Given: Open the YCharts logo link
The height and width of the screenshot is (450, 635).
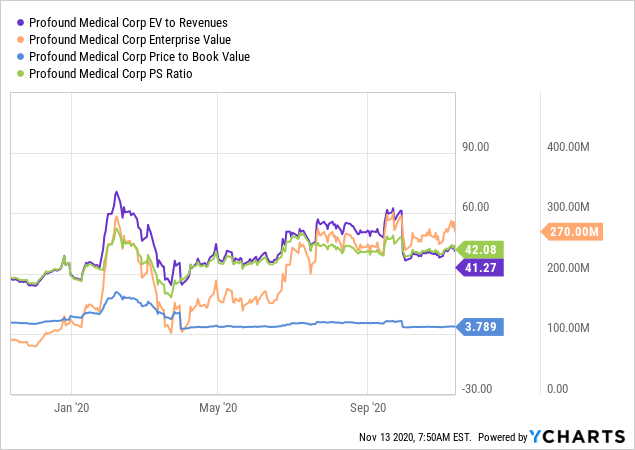Looking at the screenshot, I should point(577,437).
